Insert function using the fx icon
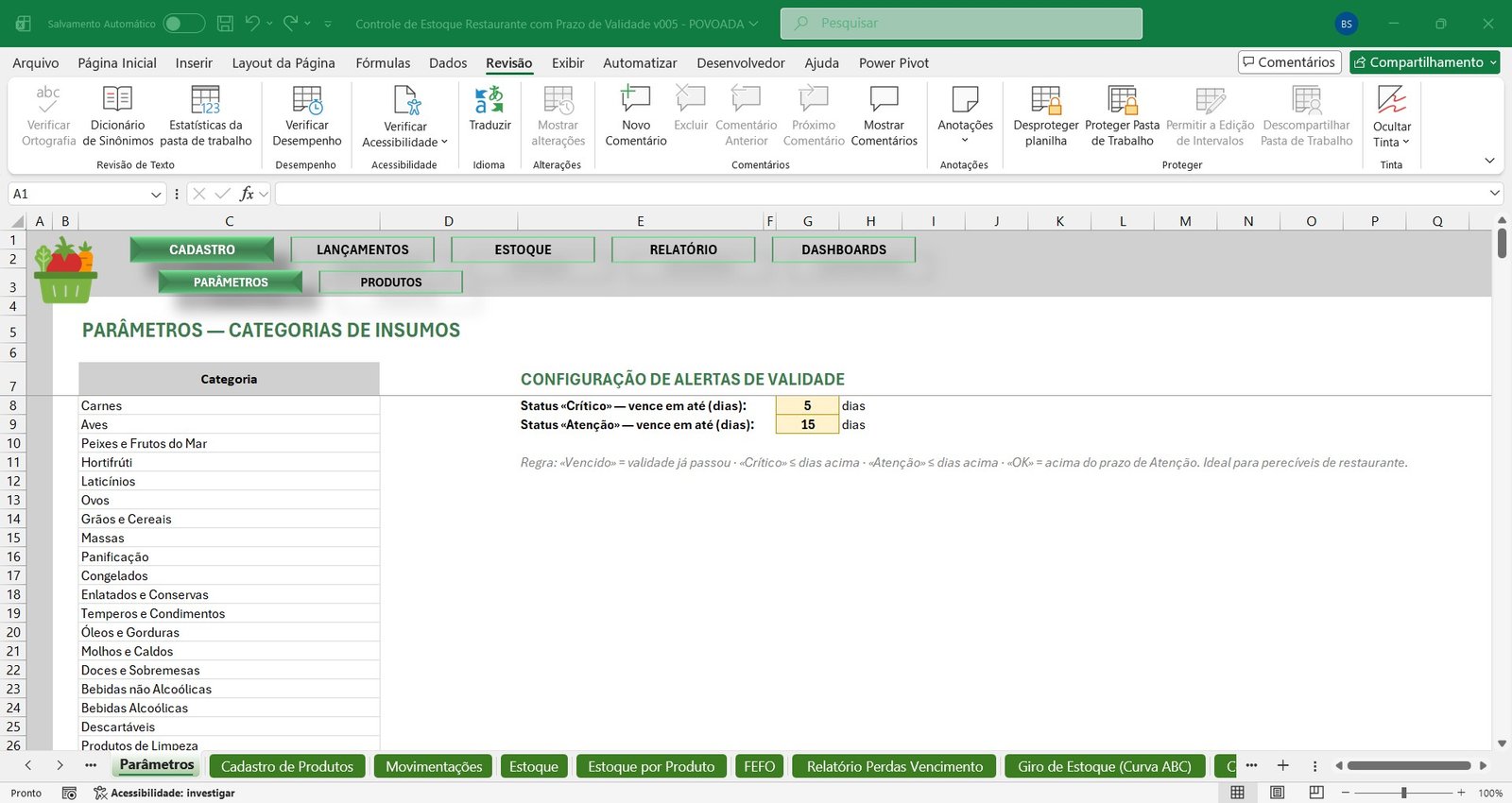Image resolution: width=1512 pixels, height=803 pixels. pos(247,194)
